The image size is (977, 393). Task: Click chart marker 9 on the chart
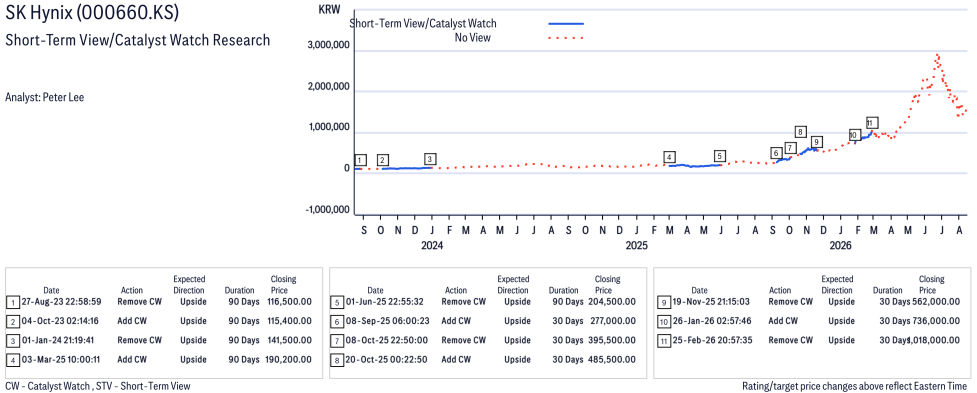(x=816, y=141)
